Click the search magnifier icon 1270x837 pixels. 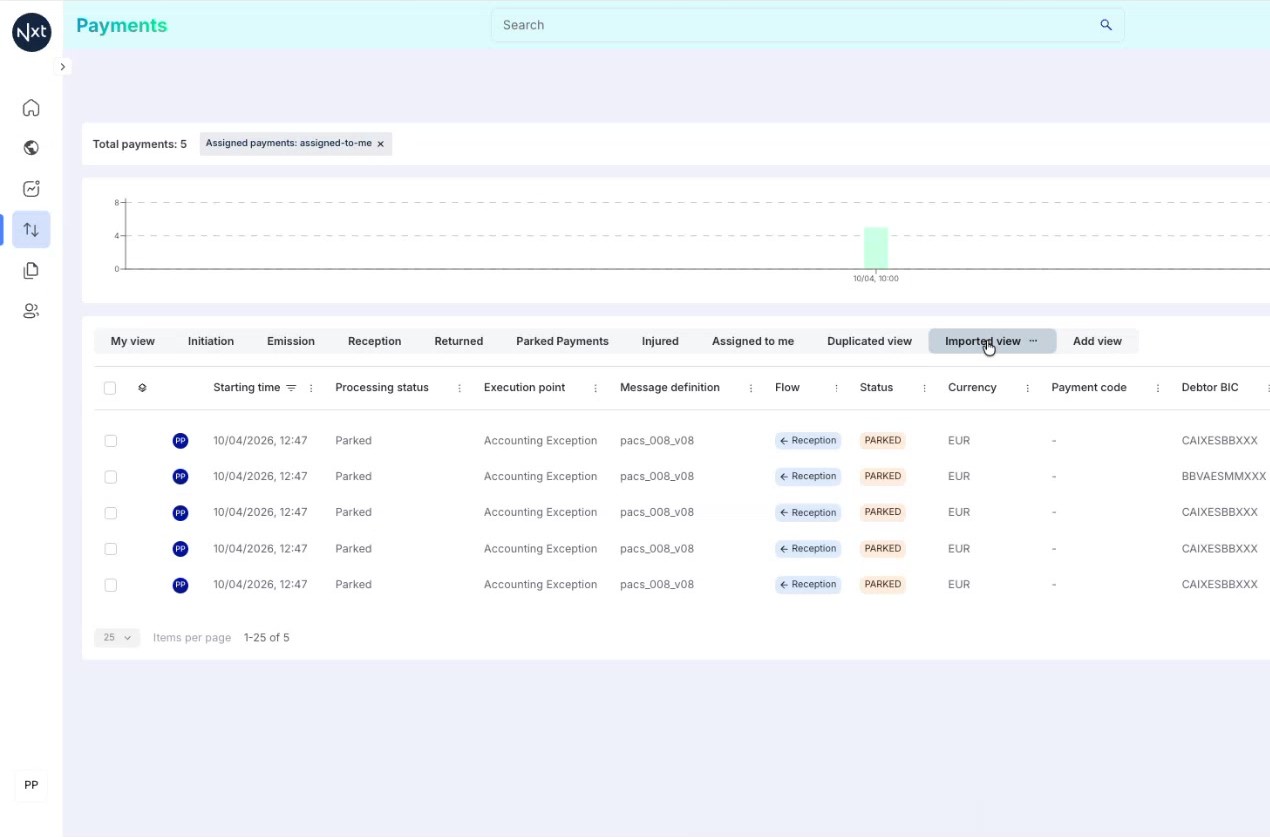(x=1106, y=25)
